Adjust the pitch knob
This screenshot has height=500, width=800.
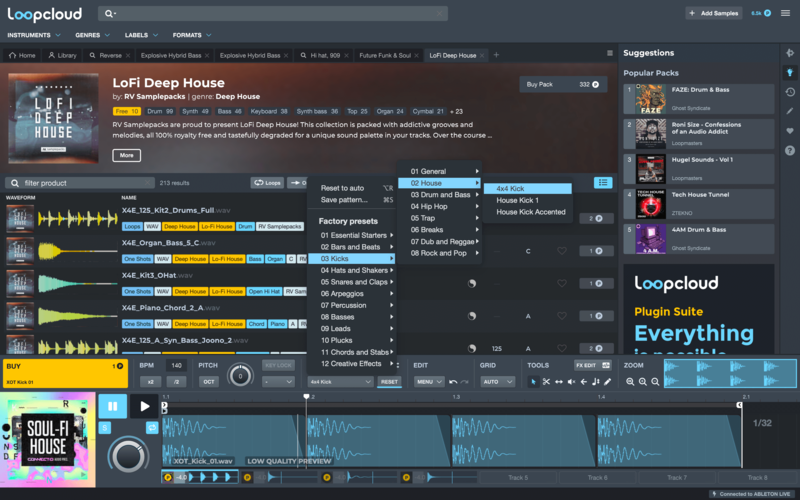pos(238,375)
